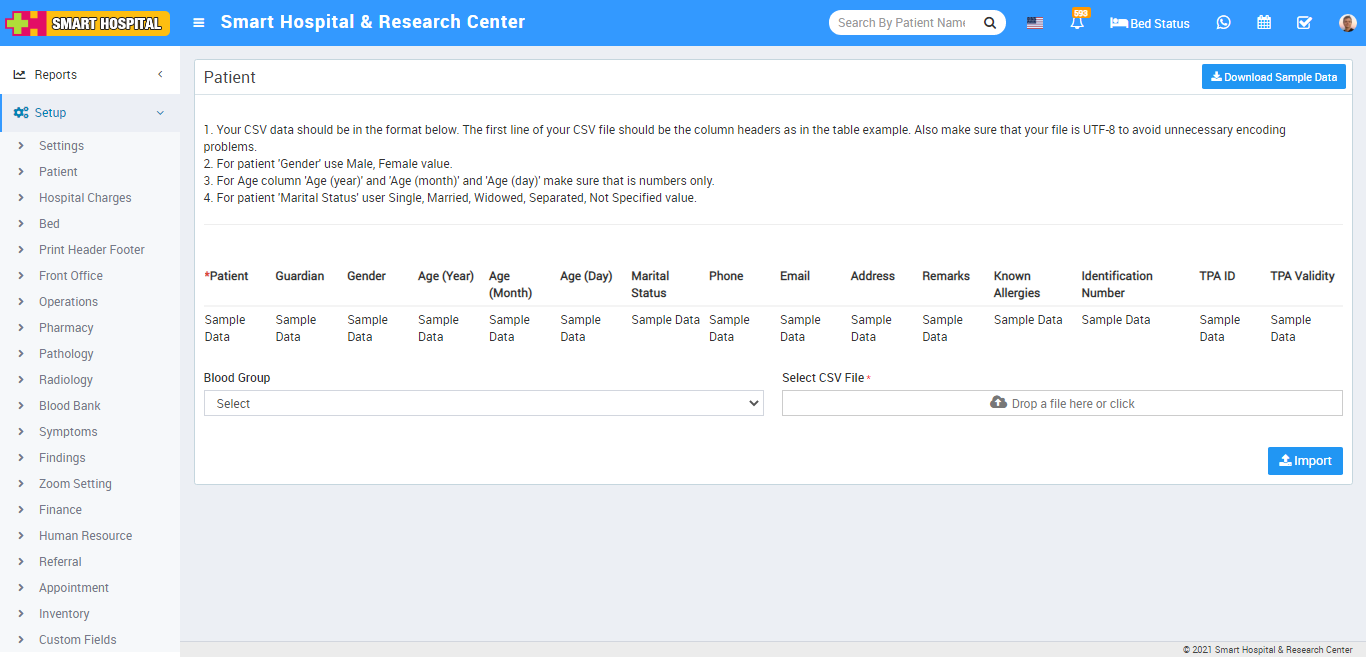Select Custom Fields in sidebar

[x=77, y=640]
